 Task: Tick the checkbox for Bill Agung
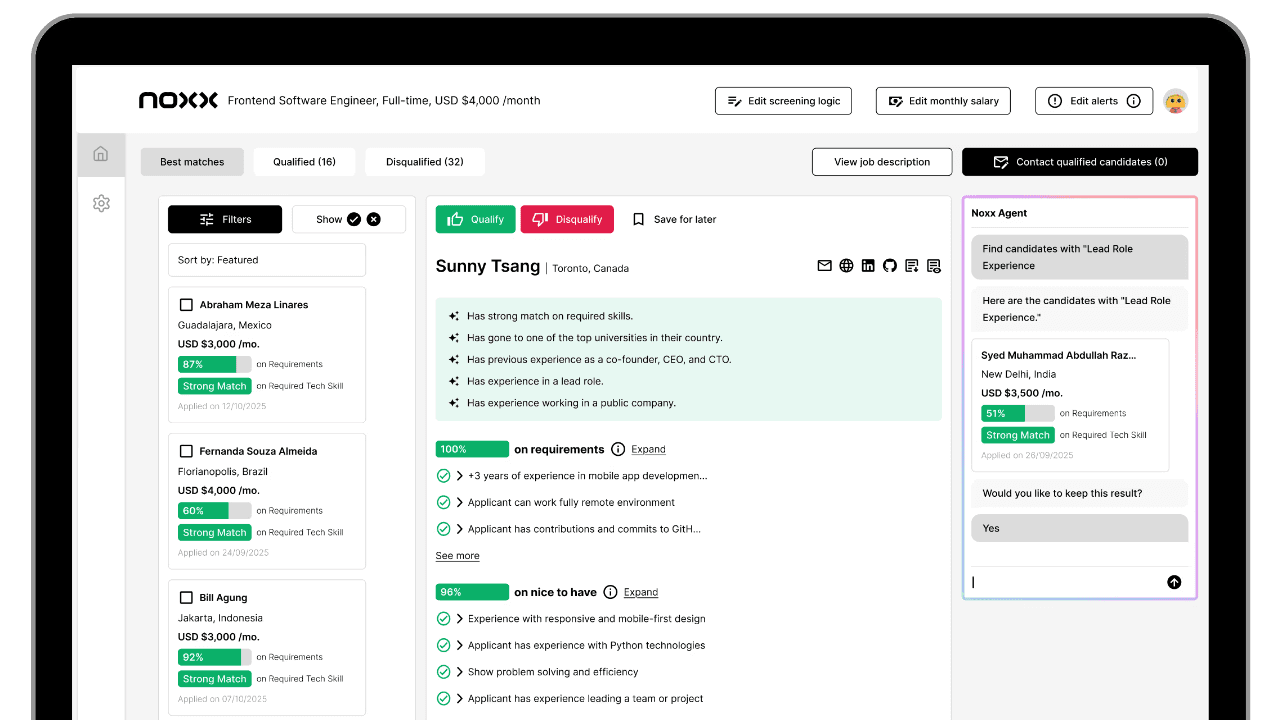coord(186,598)
